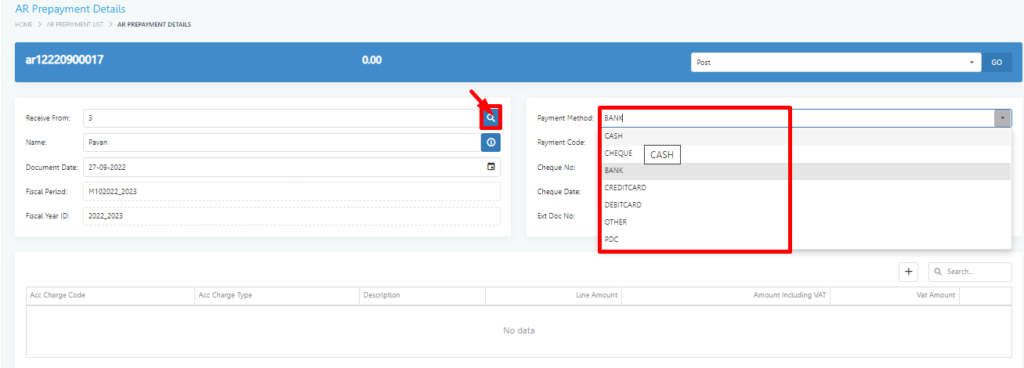Image resolution: width=1024 pixels, height=368 pixels.
Task: Sort by Acc Charge Code column header
Action: [110, 296]
